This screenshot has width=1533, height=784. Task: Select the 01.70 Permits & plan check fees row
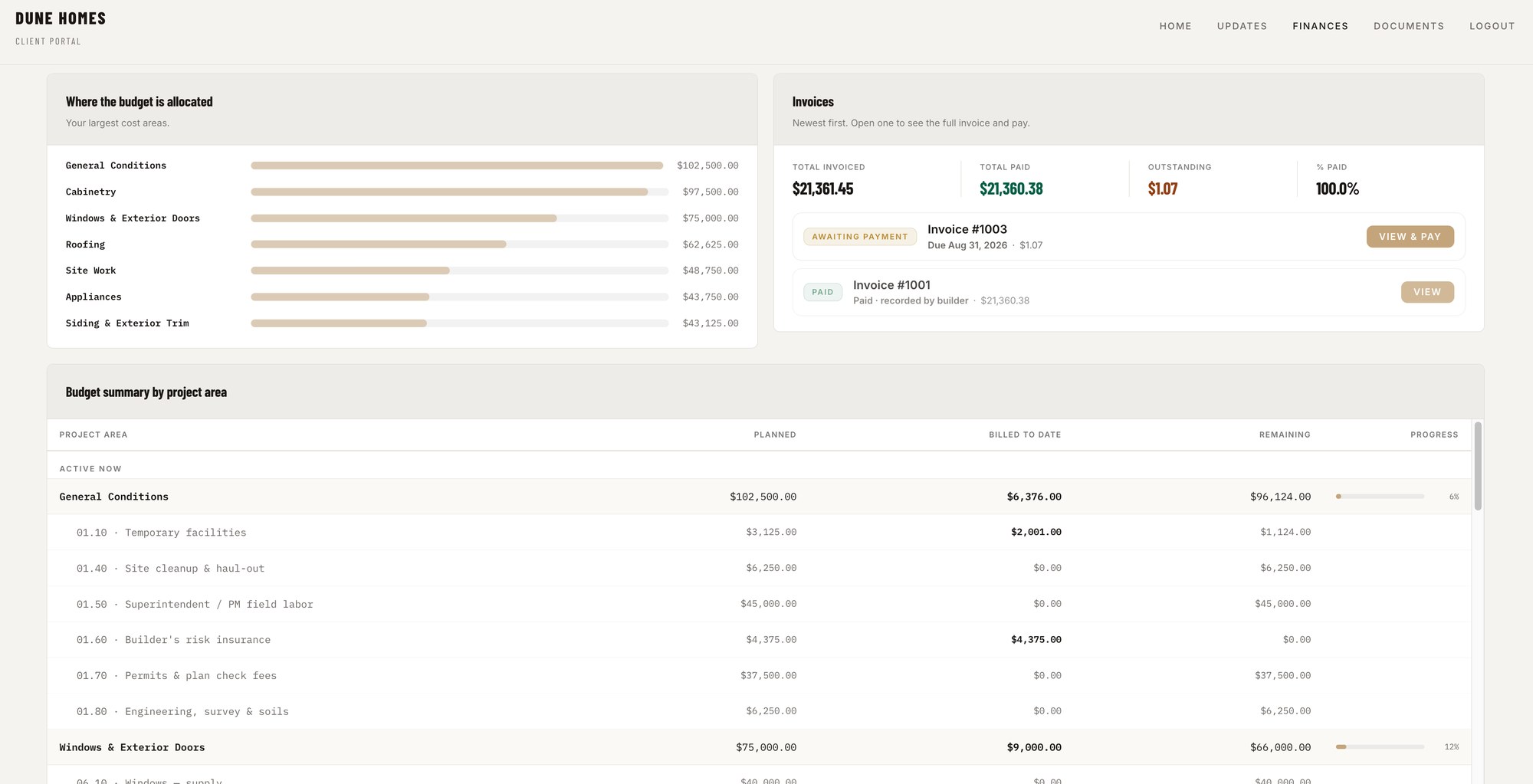click(x=759, y=675)
